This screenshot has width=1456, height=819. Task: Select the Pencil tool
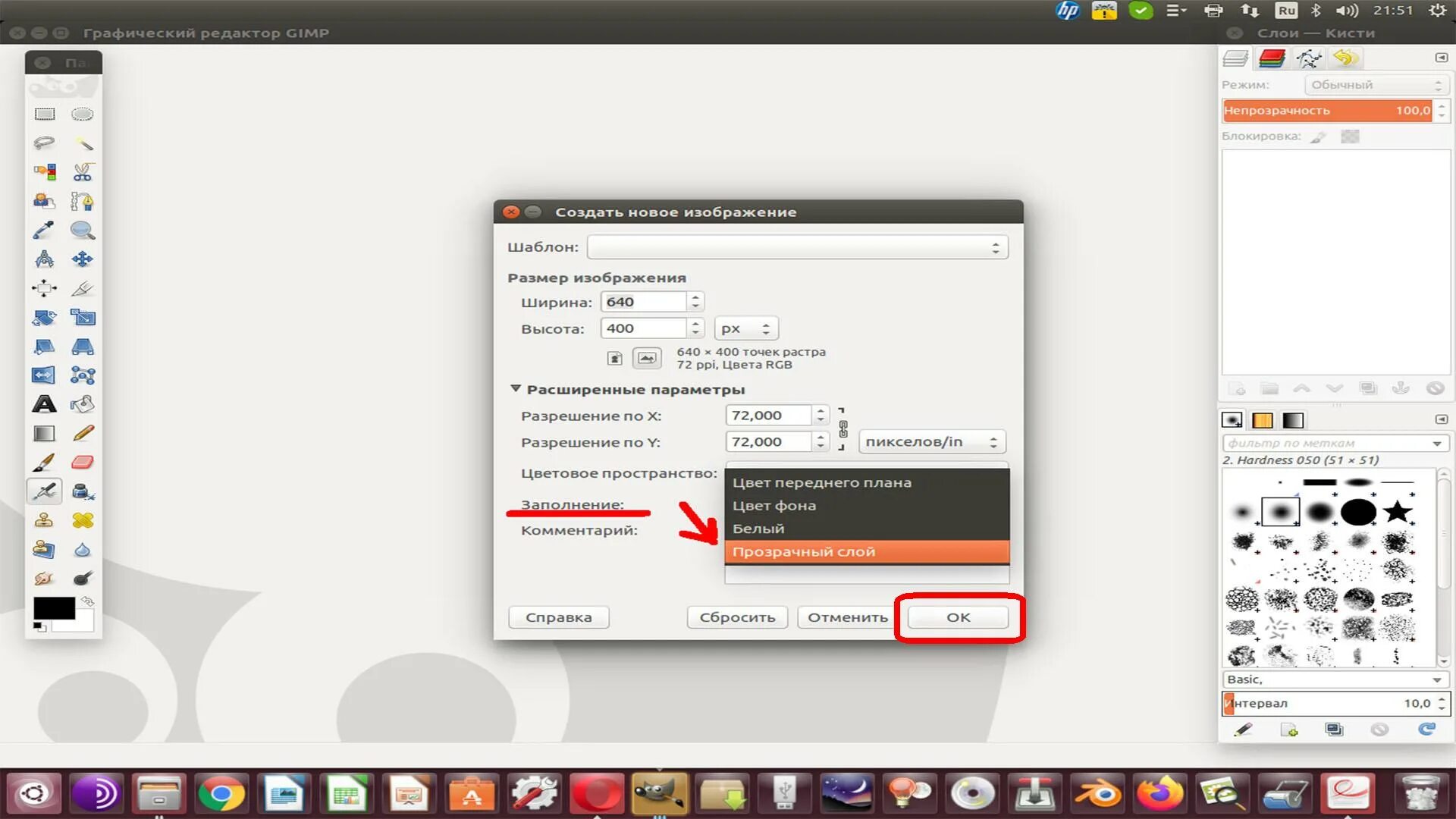pyautogui.click(x=82, y=433)
